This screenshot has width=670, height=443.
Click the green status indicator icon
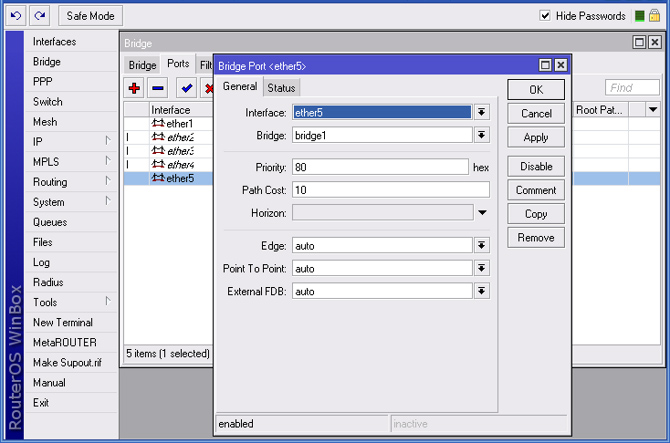(637, 15)
